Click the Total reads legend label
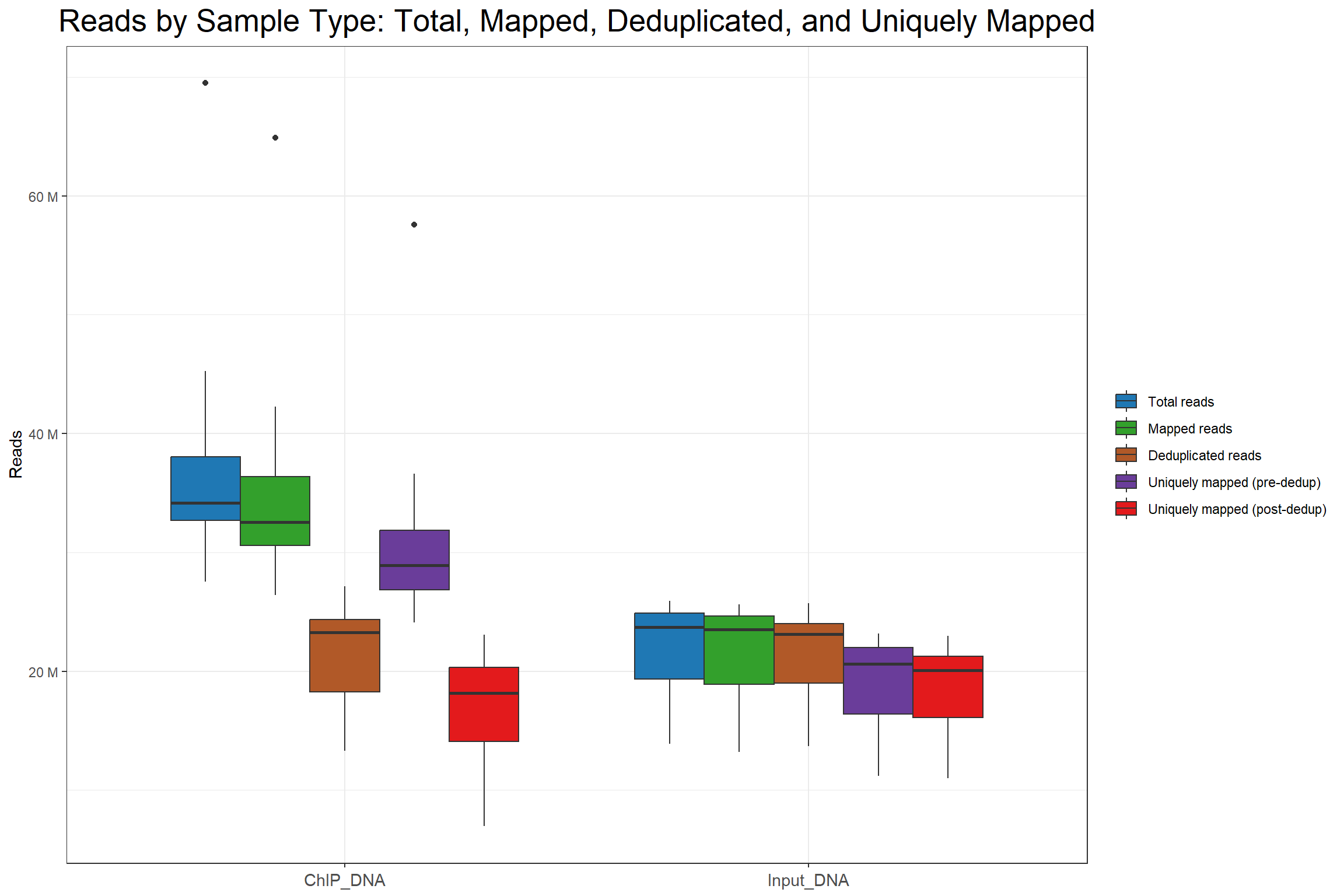This screenshot has height=896, width=1344. point(1180,402)
